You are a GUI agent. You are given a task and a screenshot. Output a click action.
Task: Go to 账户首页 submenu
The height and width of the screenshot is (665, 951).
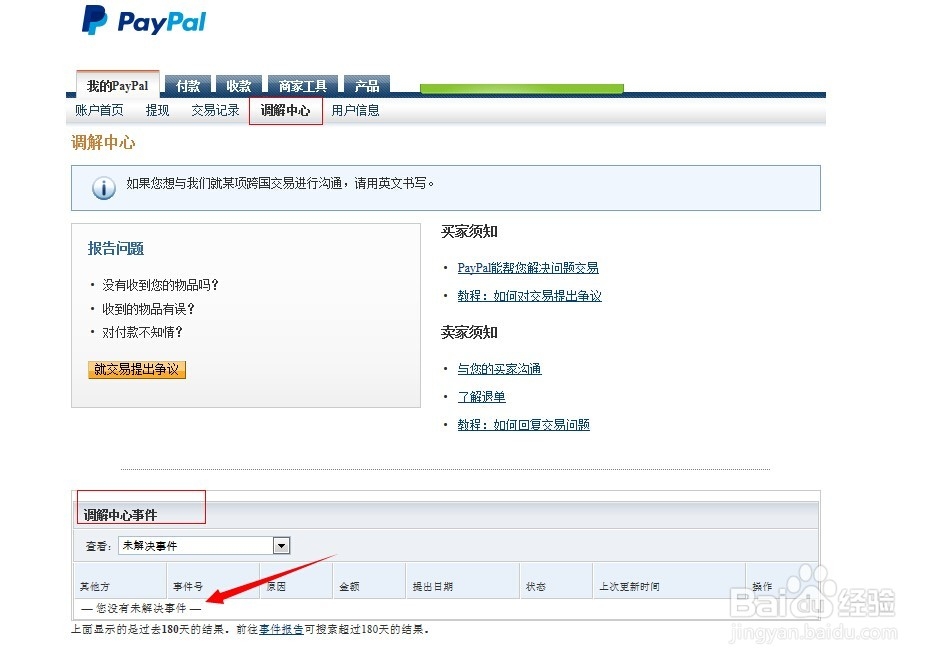click(x=99, y=110)
